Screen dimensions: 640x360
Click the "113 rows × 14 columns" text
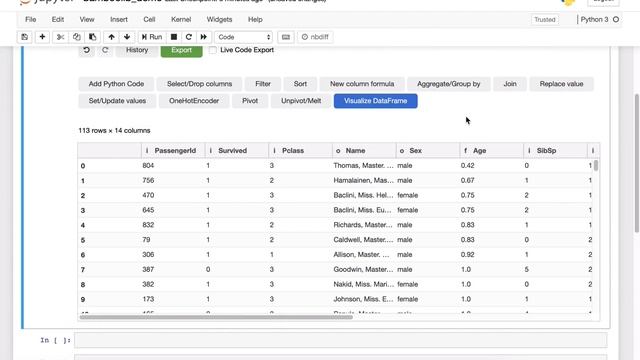[x=114, y=131]
